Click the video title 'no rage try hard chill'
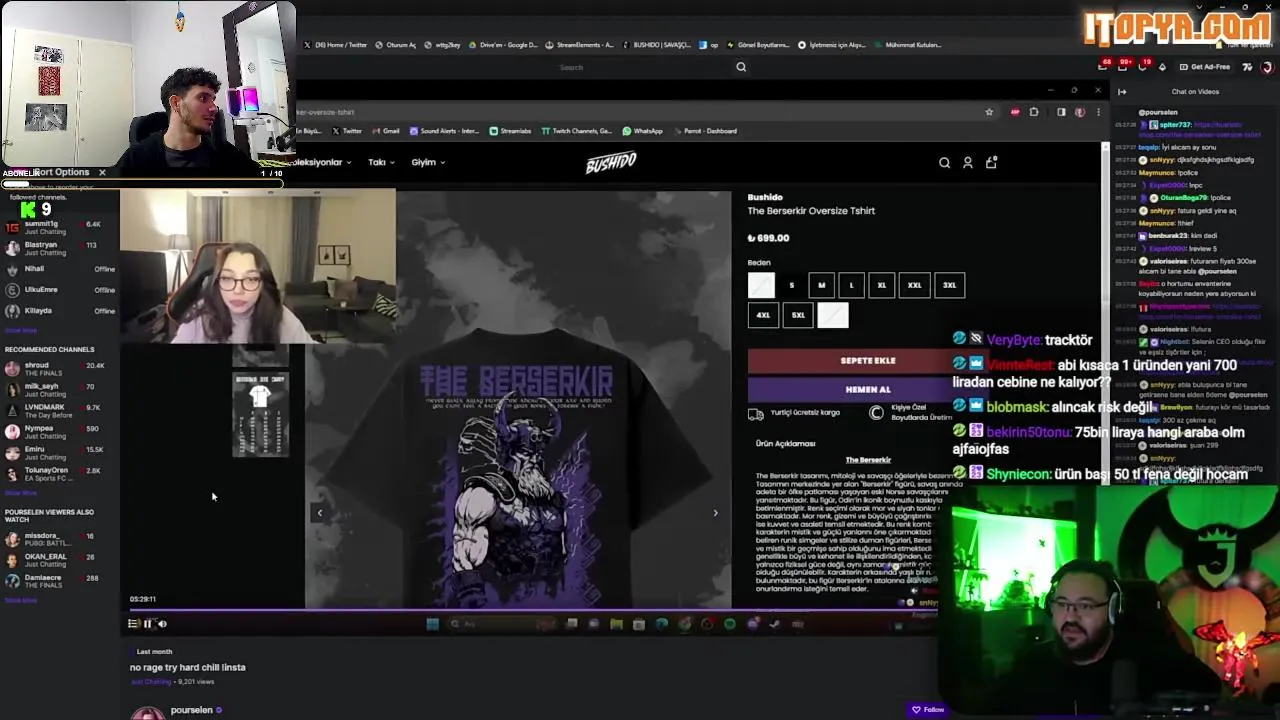This screenshot has width=1280, height=720. point(187,667)
